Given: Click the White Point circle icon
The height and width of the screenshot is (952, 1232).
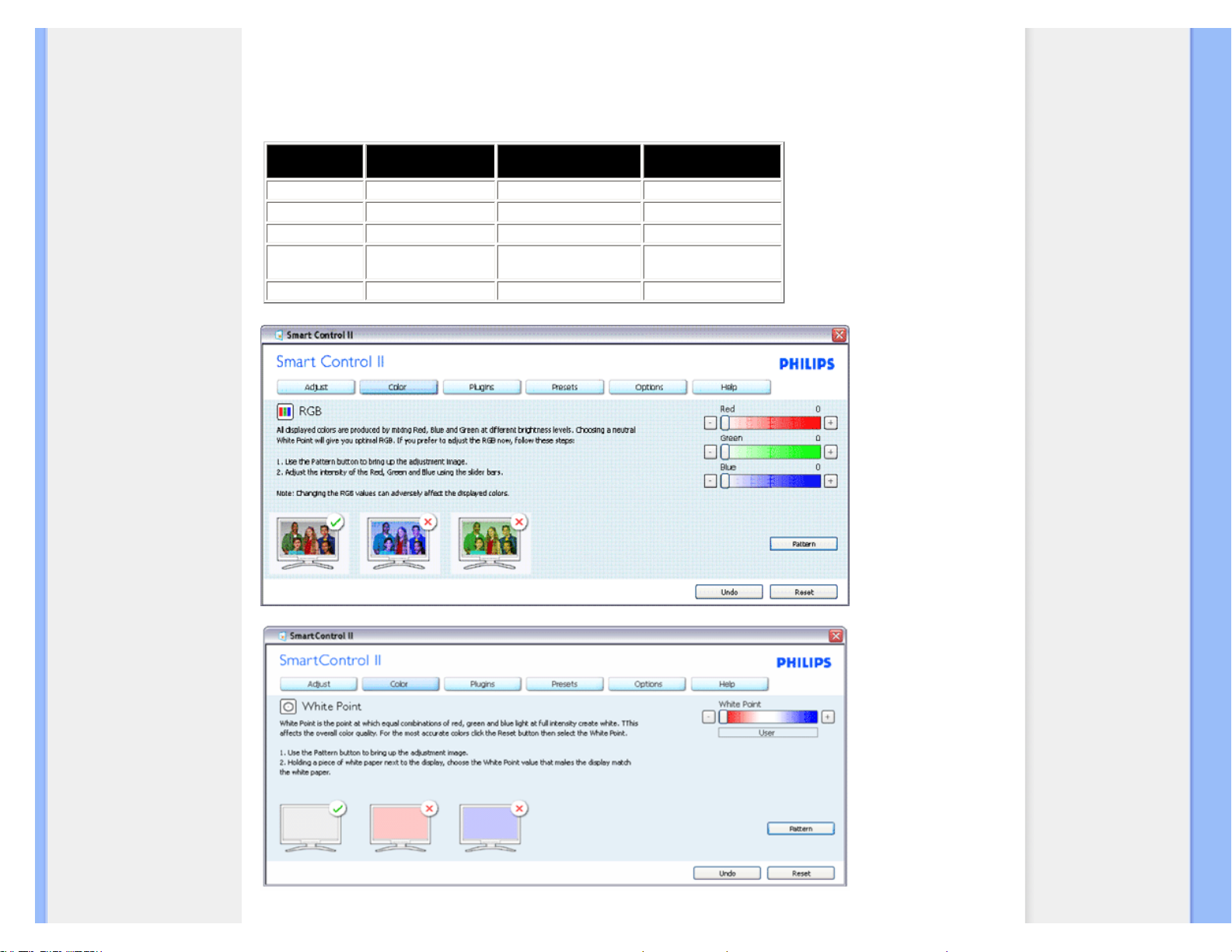Looking at the screenshot, I should [x=288, y=706].
